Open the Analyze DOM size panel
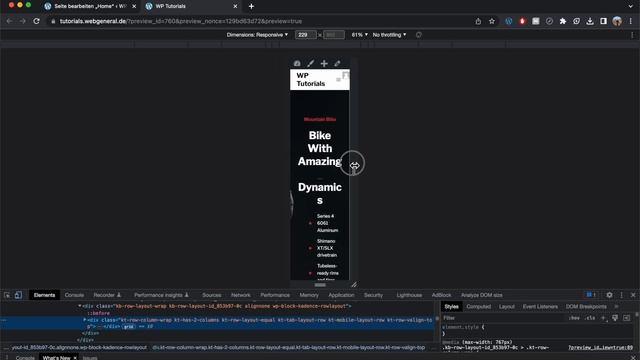The height and width of the screenshot is (360, 640). pyautogui.click(x=482, y=295)
